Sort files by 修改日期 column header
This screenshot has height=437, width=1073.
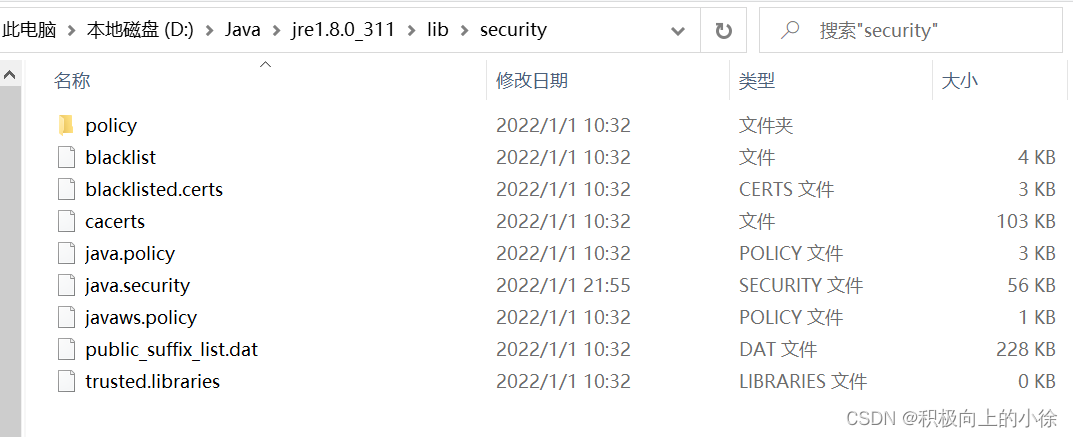tap(532, 81)
